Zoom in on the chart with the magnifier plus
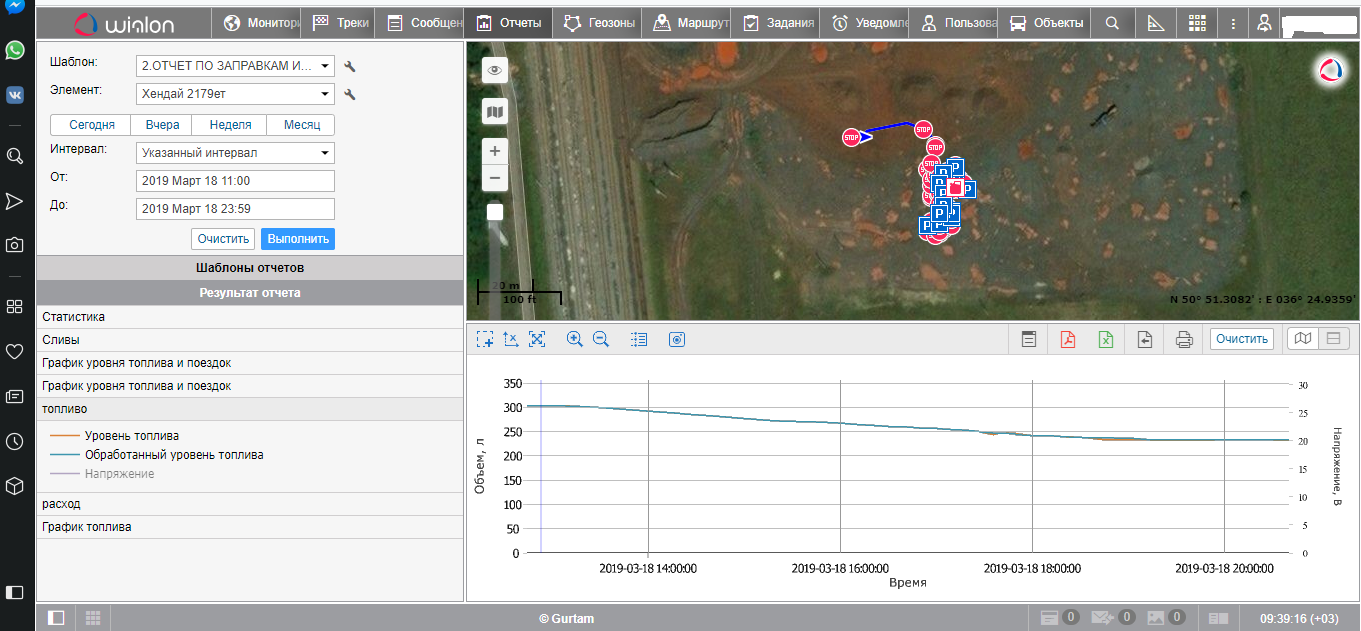1361x631 pixels. [574, 339]
